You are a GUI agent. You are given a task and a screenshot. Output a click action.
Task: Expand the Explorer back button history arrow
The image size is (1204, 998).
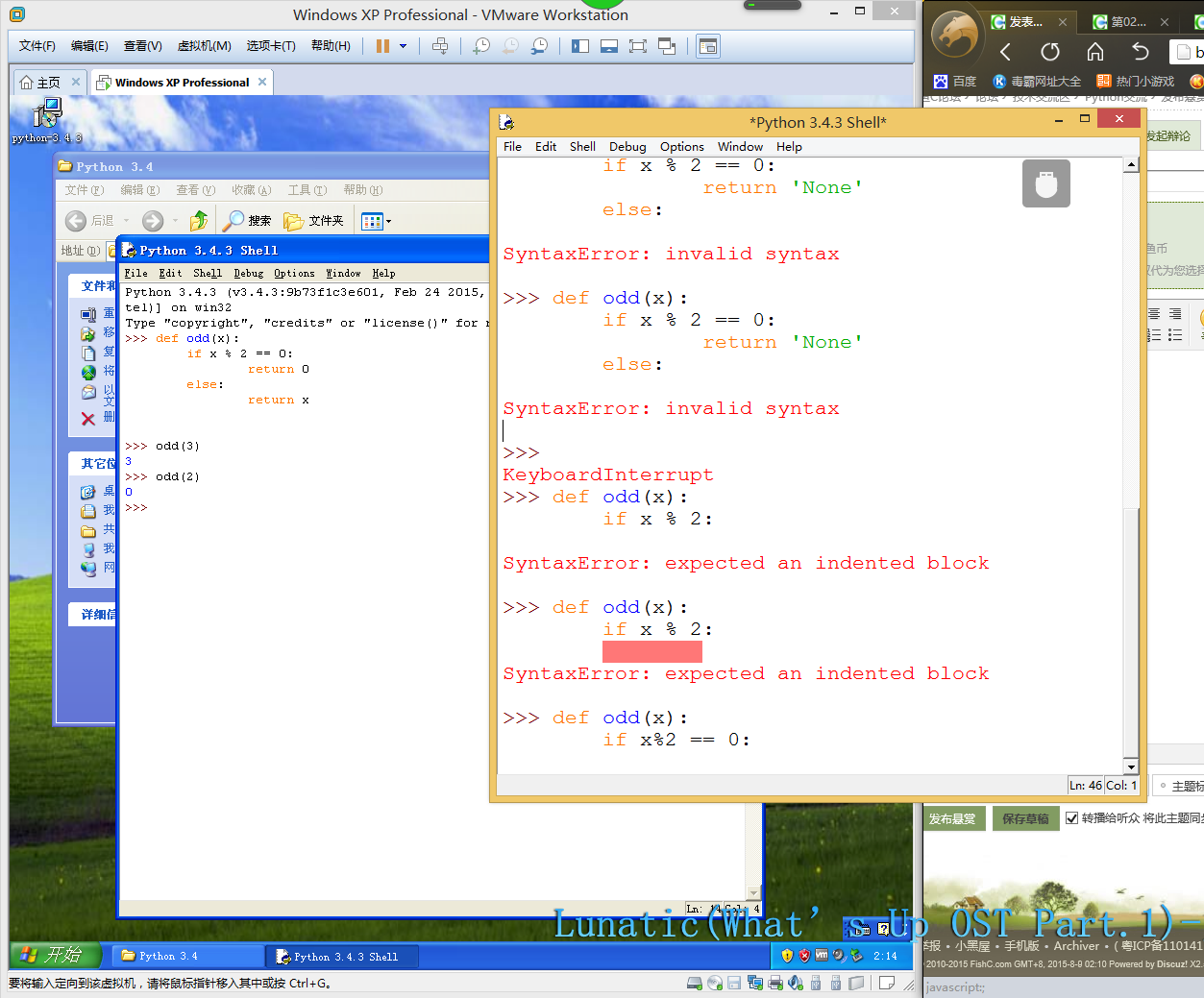[127, 221]
